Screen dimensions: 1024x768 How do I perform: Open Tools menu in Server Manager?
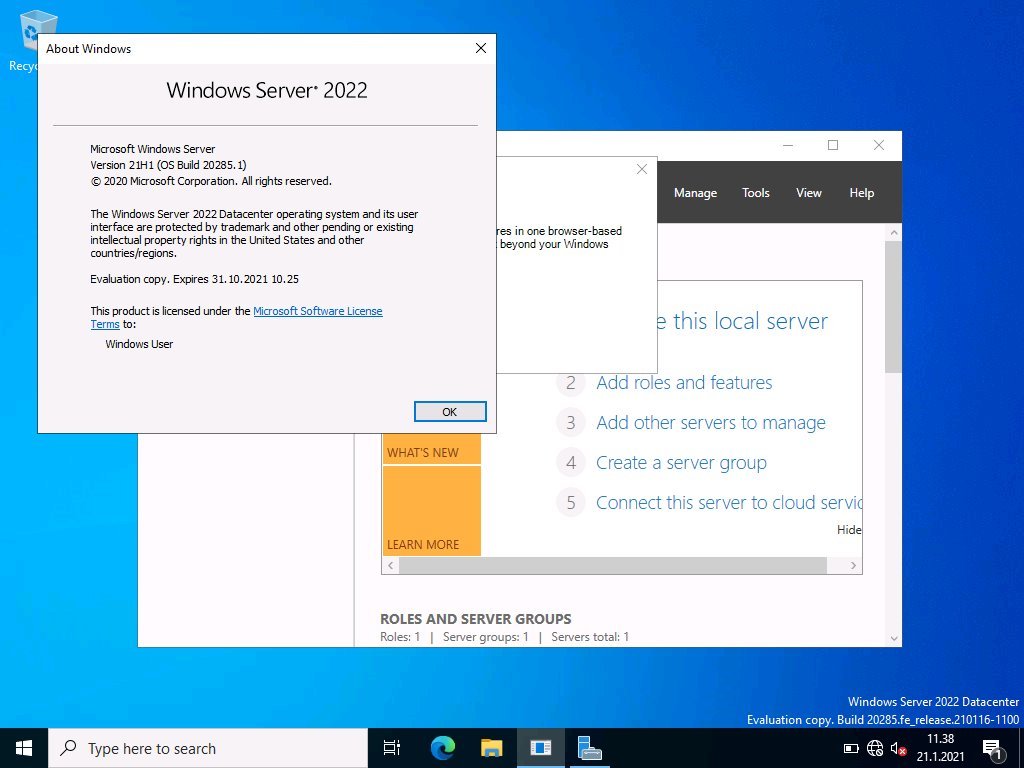tap(756, 193)
